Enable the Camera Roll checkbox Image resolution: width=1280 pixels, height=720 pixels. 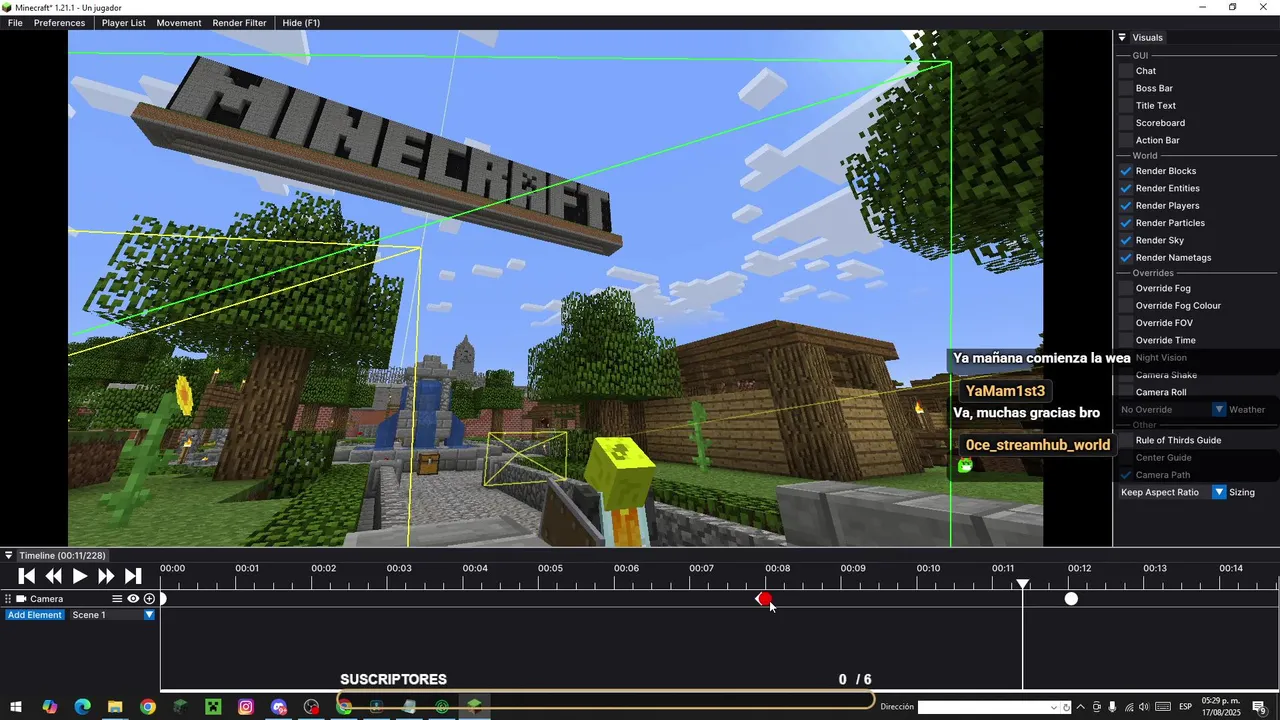click(x=1126, y=392)
